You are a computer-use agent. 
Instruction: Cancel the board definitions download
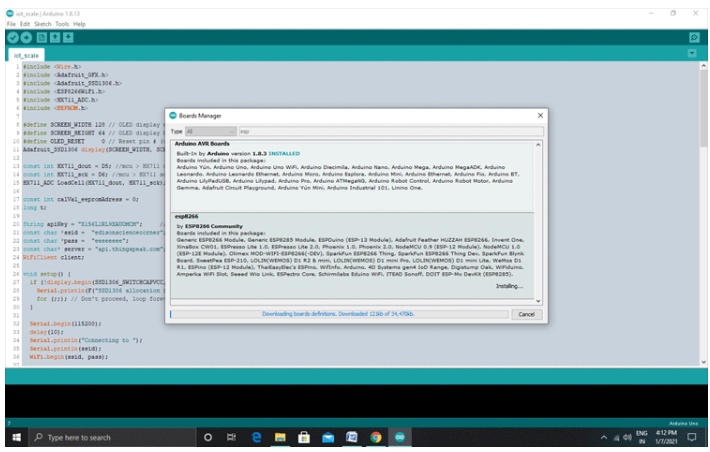[x=524, y=313]
